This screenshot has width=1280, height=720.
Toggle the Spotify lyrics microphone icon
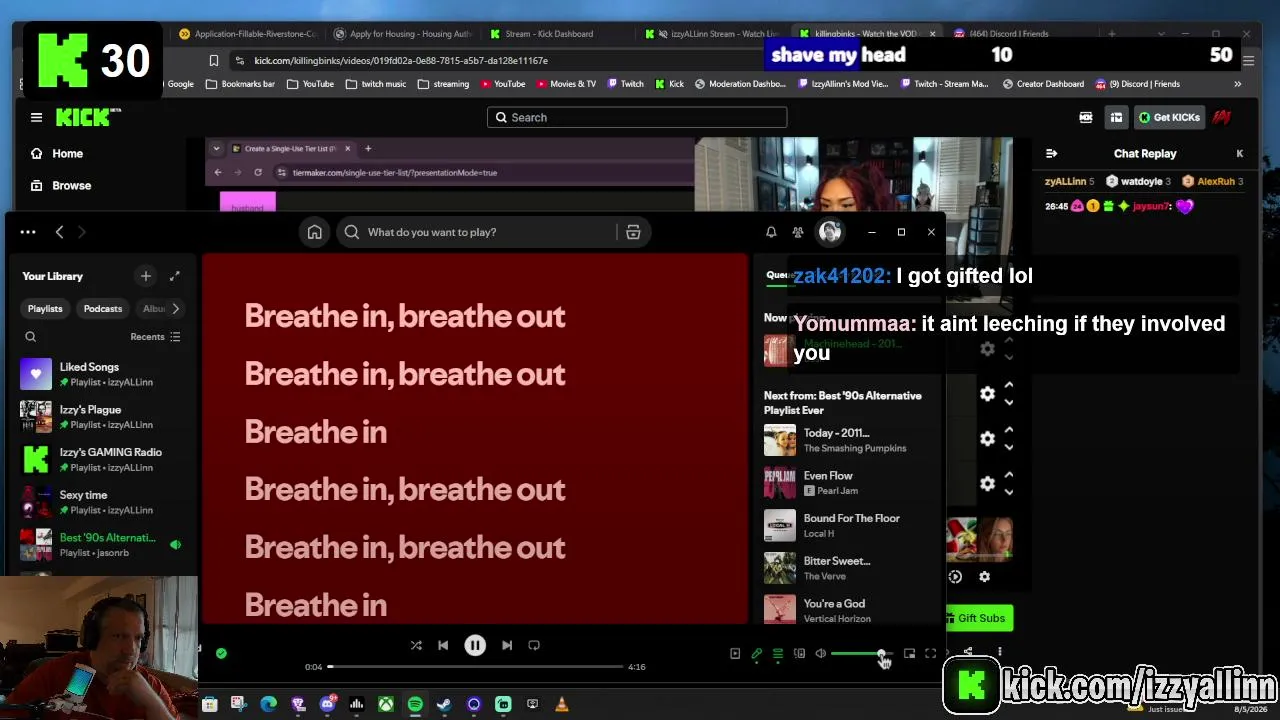[x=757, y=654]
